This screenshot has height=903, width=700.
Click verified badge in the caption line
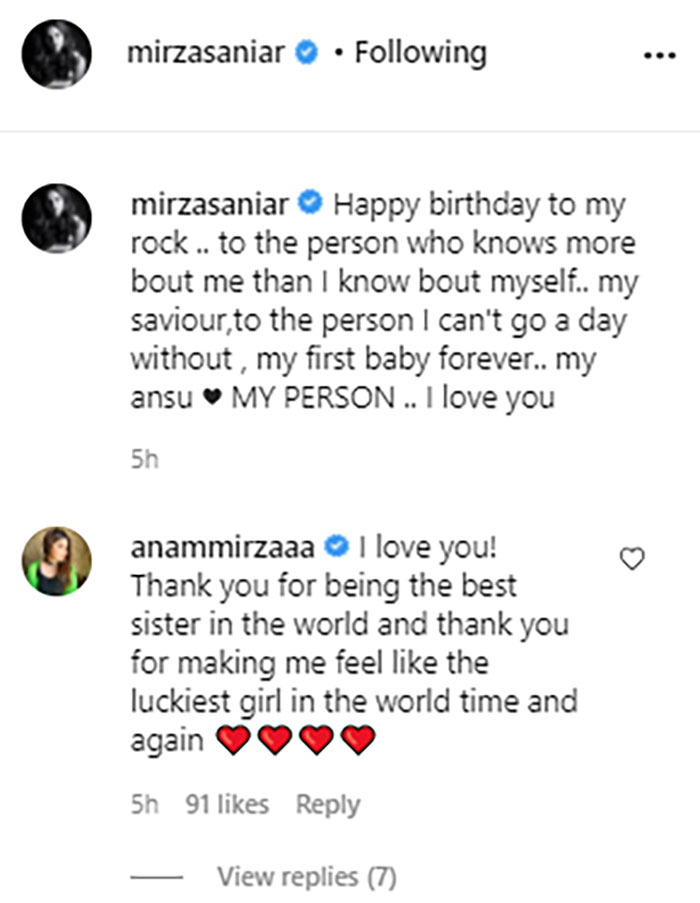pyautogui.click(x=312, y=205)
